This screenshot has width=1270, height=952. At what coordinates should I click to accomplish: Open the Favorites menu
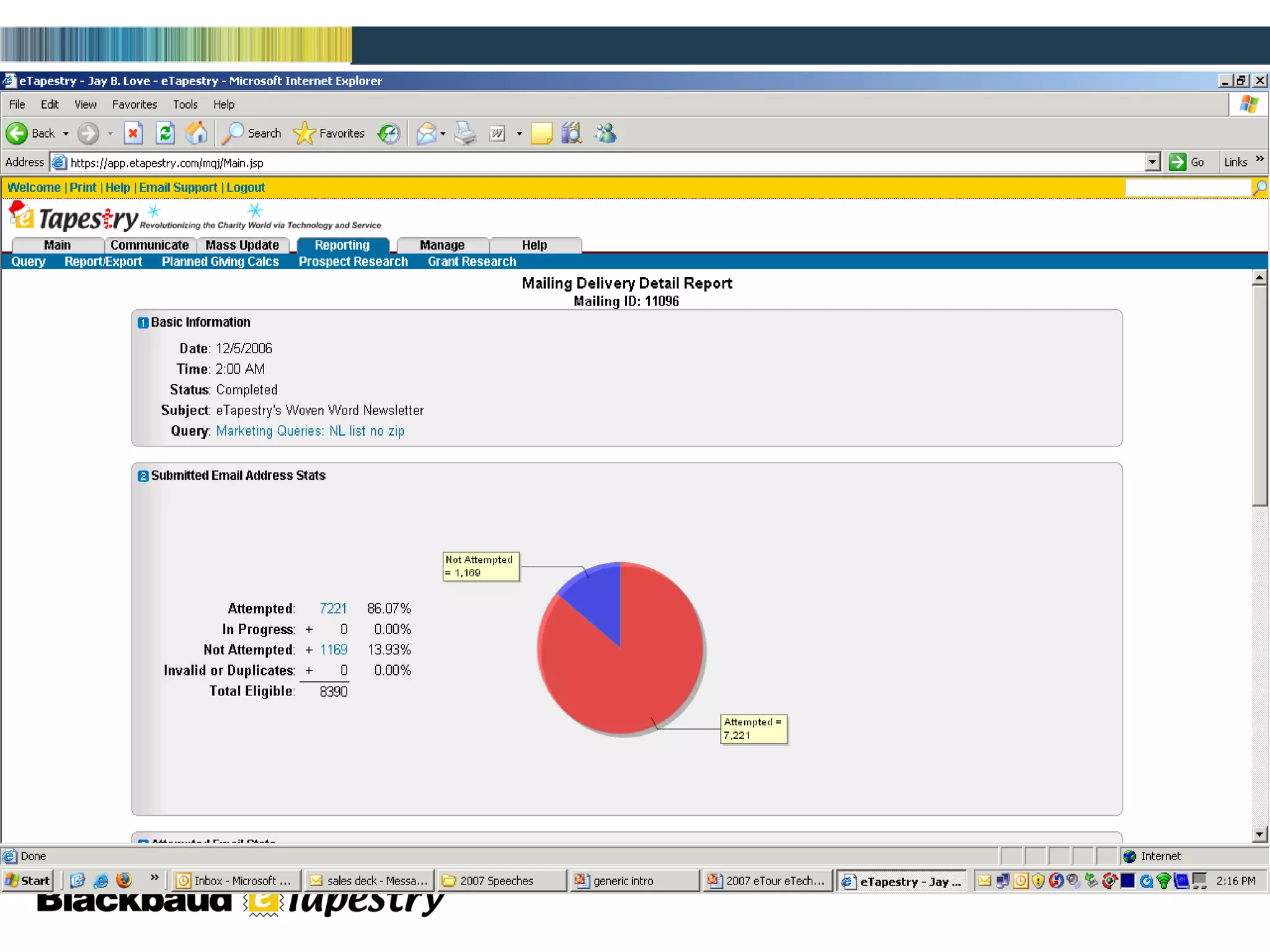134,105
